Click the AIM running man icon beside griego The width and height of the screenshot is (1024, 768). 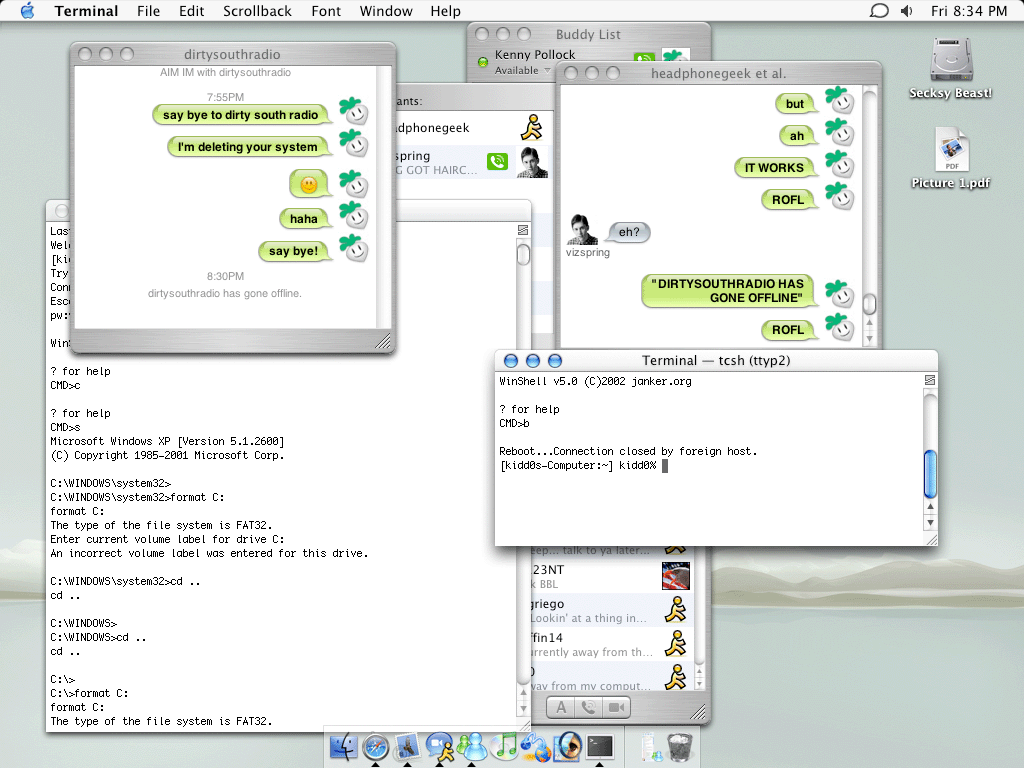click(x=676, y=609)
